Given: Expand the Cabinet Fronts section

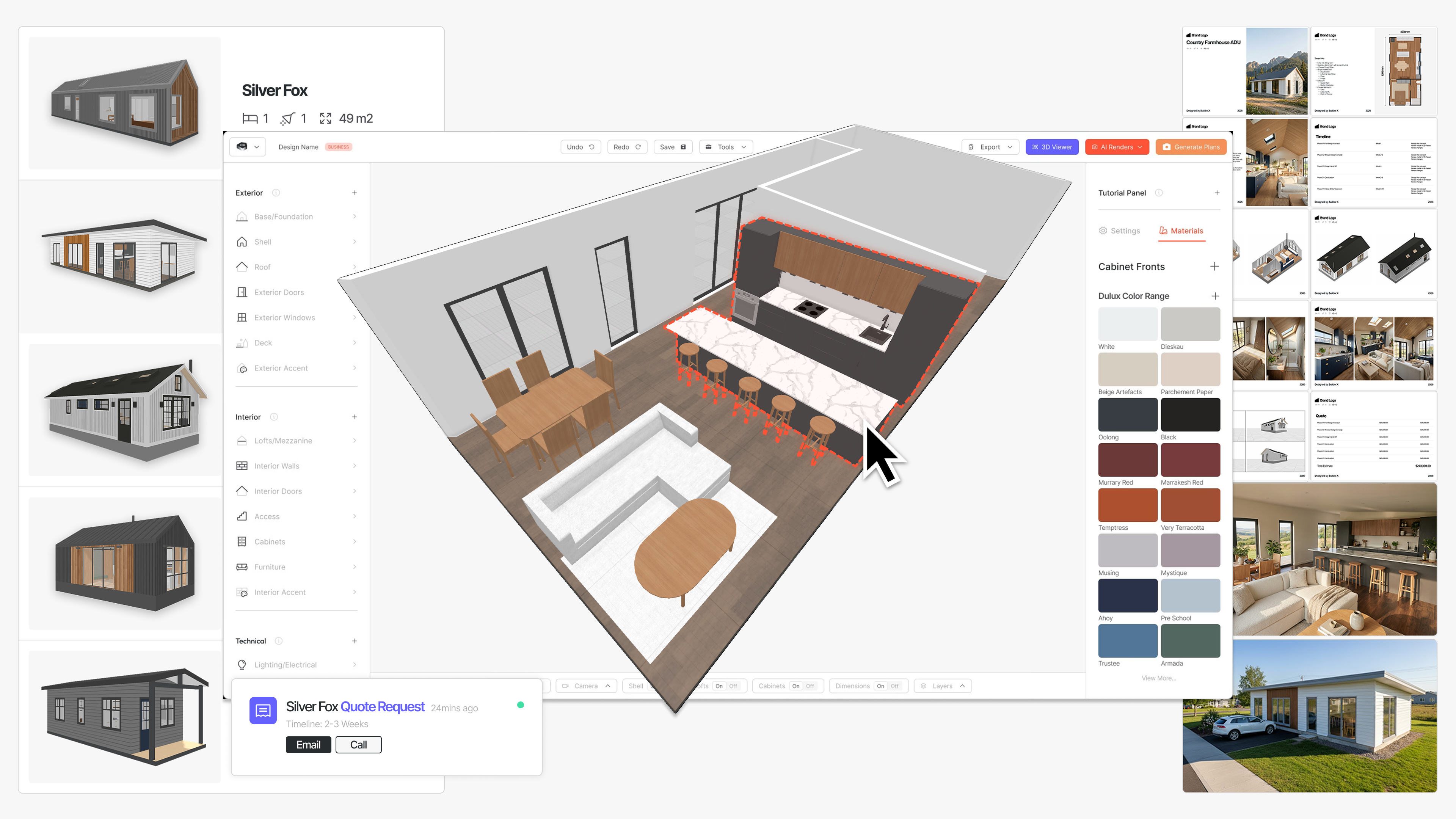Looking at the screenshot, I should 1214,267.
